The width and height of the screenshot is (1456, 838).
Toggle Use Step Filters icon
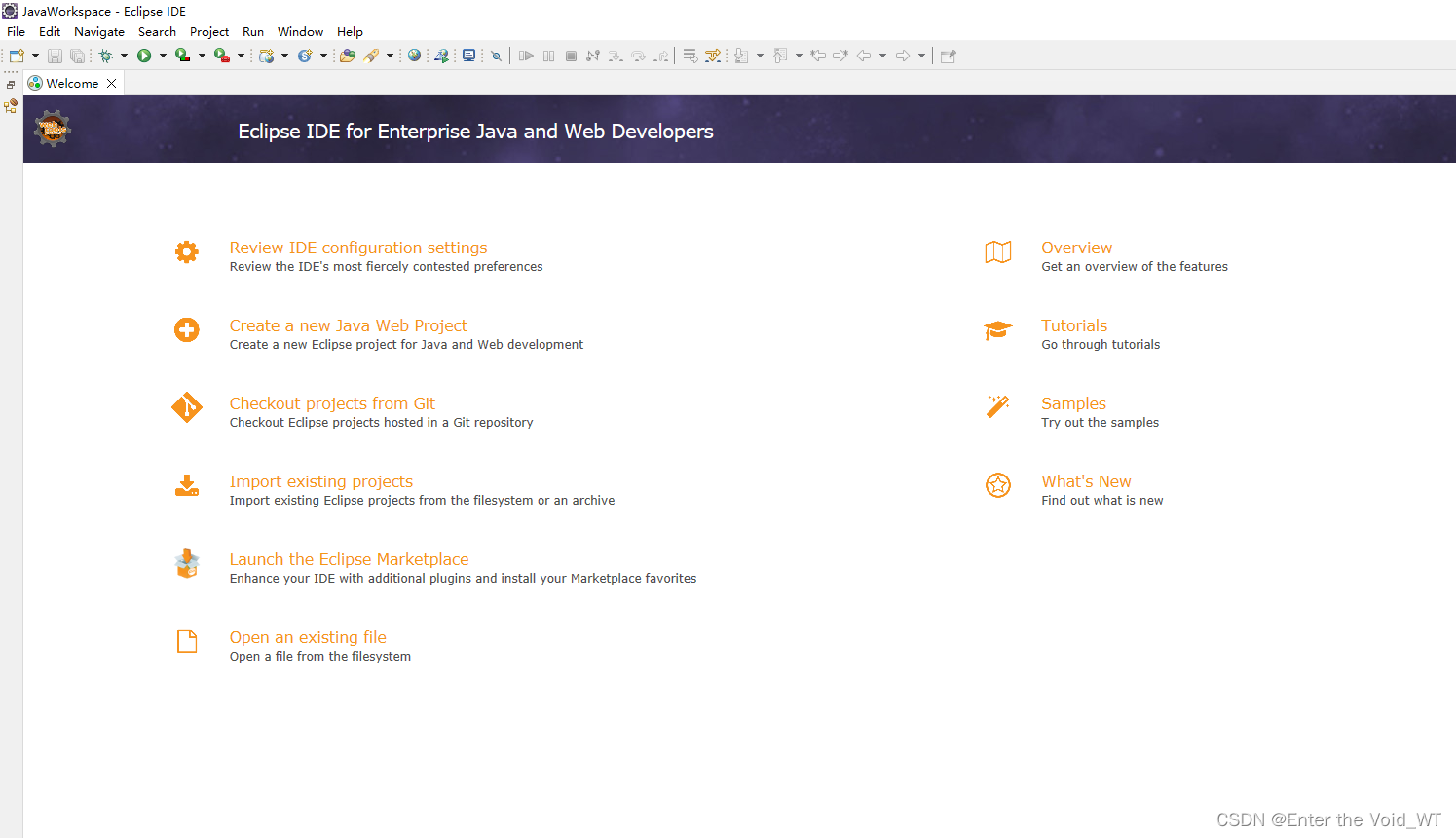point(713,56)
